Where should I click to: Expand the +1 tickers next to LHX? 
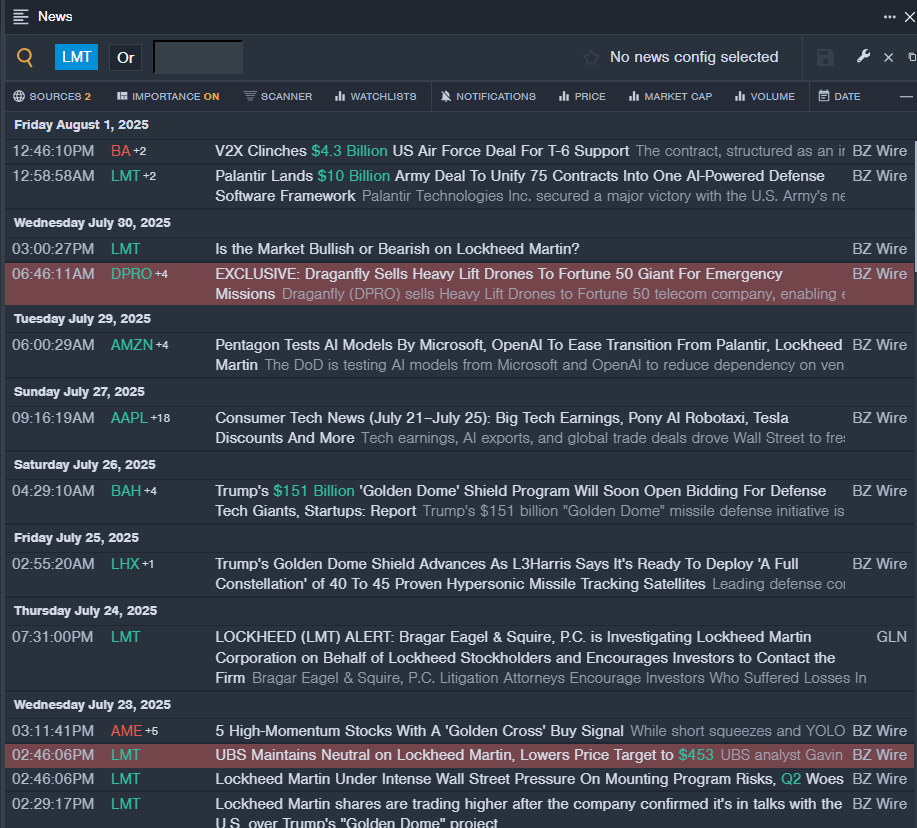pyautogui.click(x=148, y=564)
